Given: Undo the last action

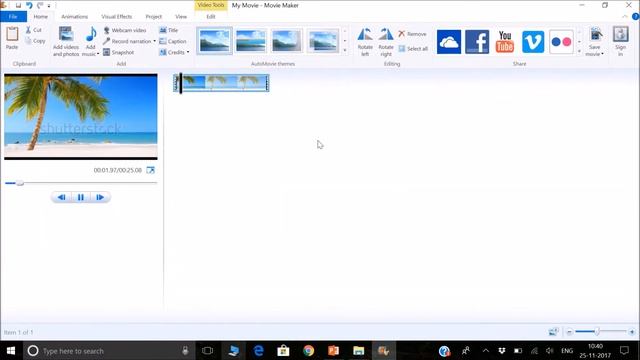Looking at the screenshot, I should (29, 5).
